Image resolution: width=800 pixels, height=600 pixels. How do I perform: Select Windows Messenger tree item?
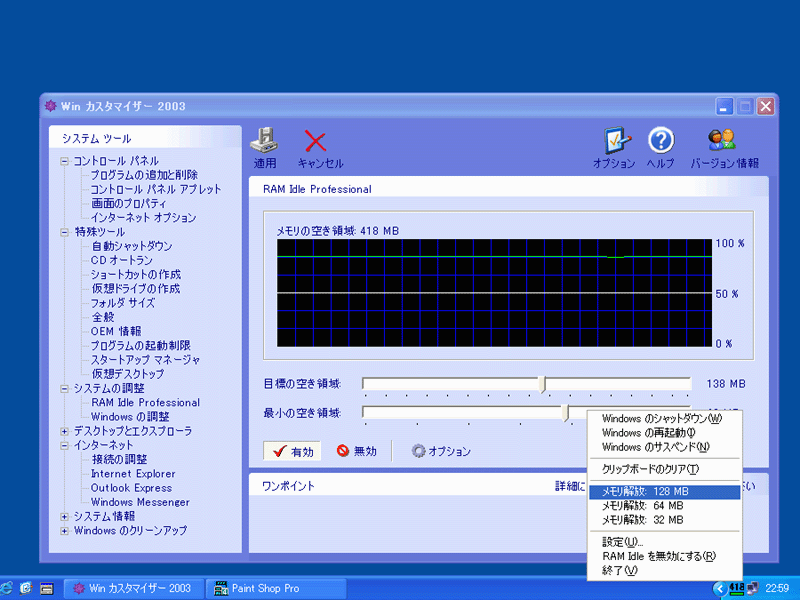click(x=140, y=503)
